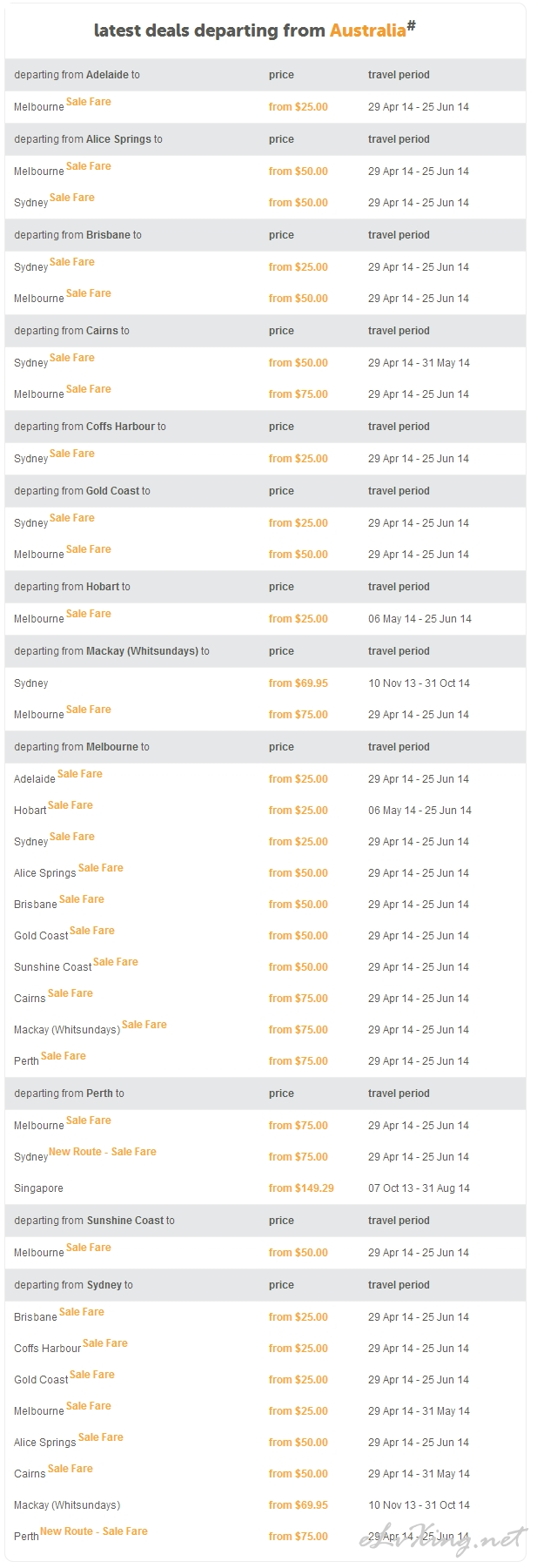537x1568 pixels.
Task: Choose Coffs Harbour to Sydney sale fare
Action: (72, 454)
